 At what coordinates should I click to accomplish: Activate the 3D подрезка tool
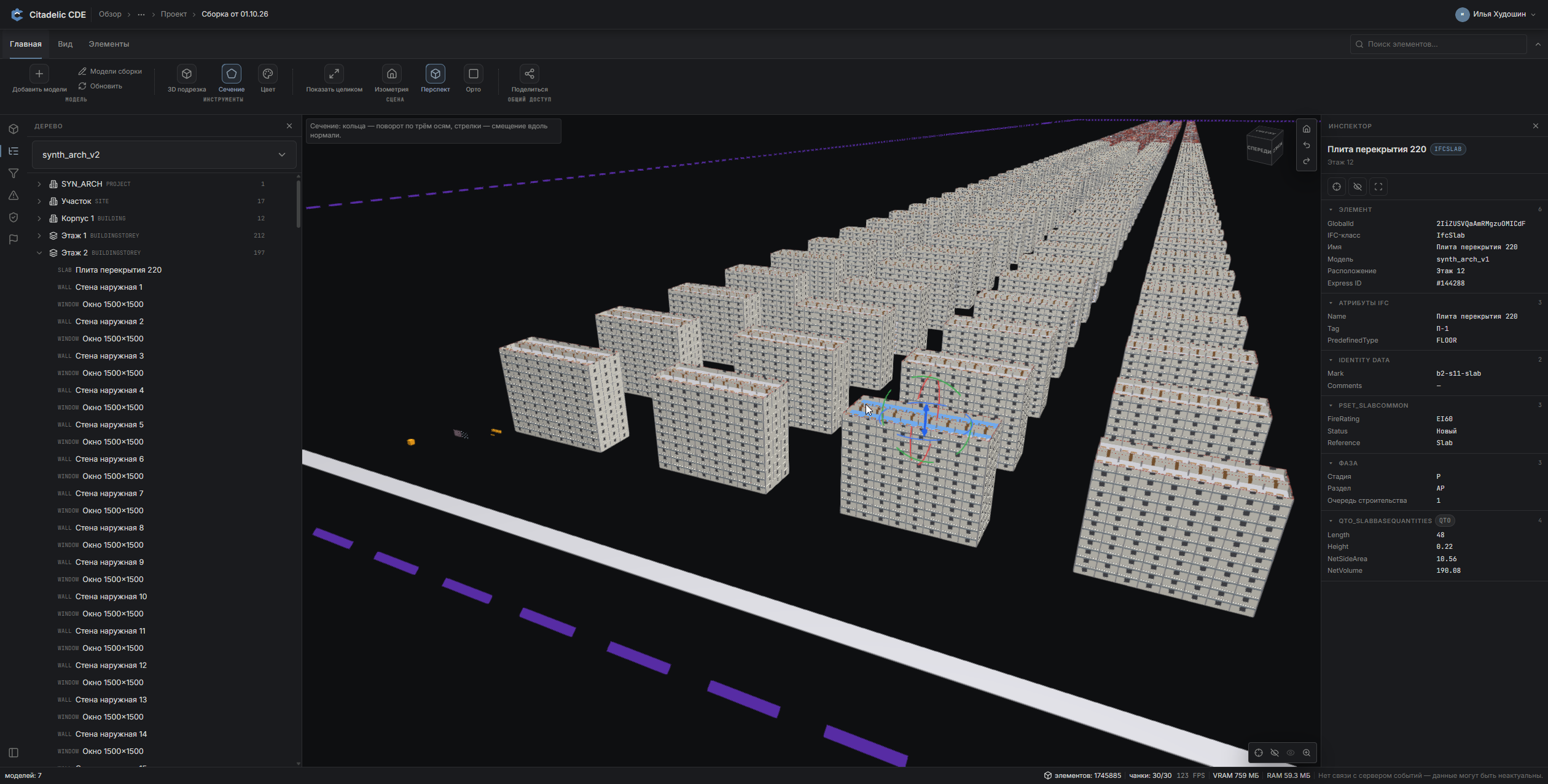[187, 74]
